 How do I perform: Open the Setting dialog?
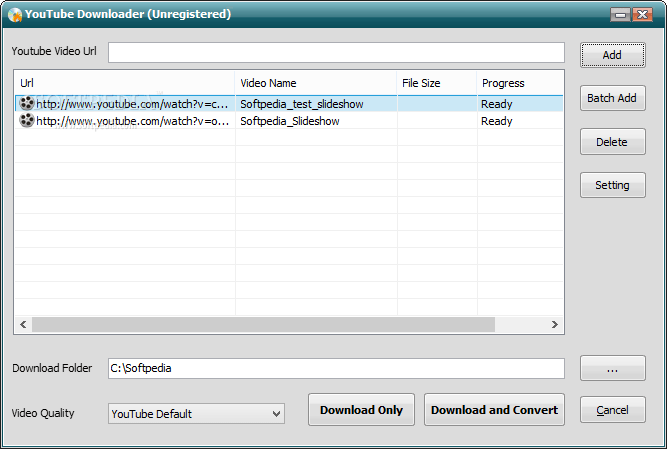pos(613,185)
